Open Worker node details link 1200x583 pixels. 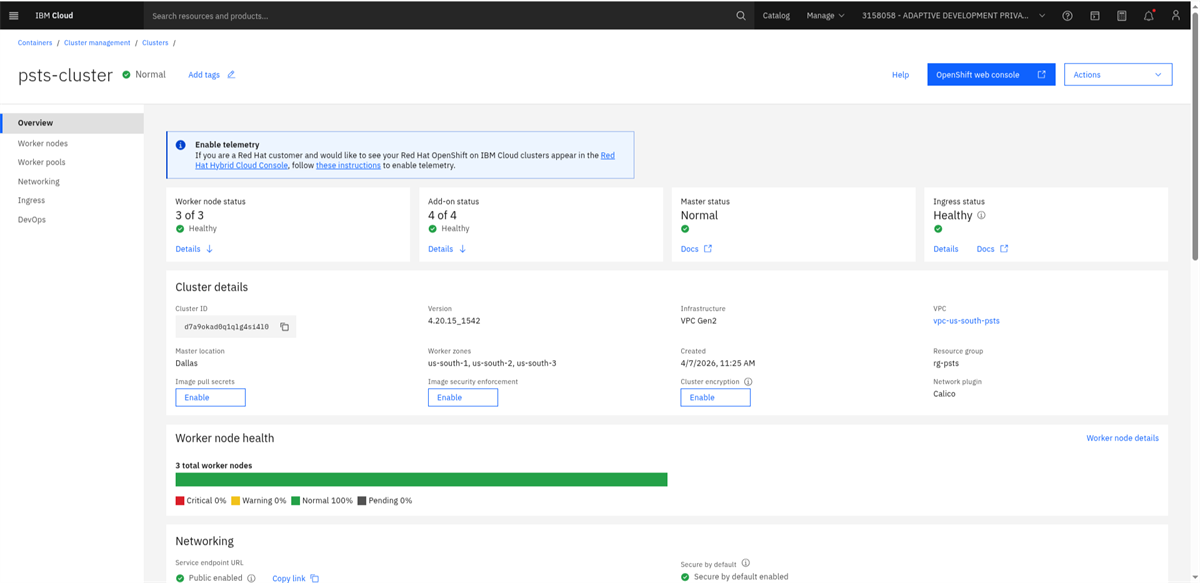click(1122, 438)
